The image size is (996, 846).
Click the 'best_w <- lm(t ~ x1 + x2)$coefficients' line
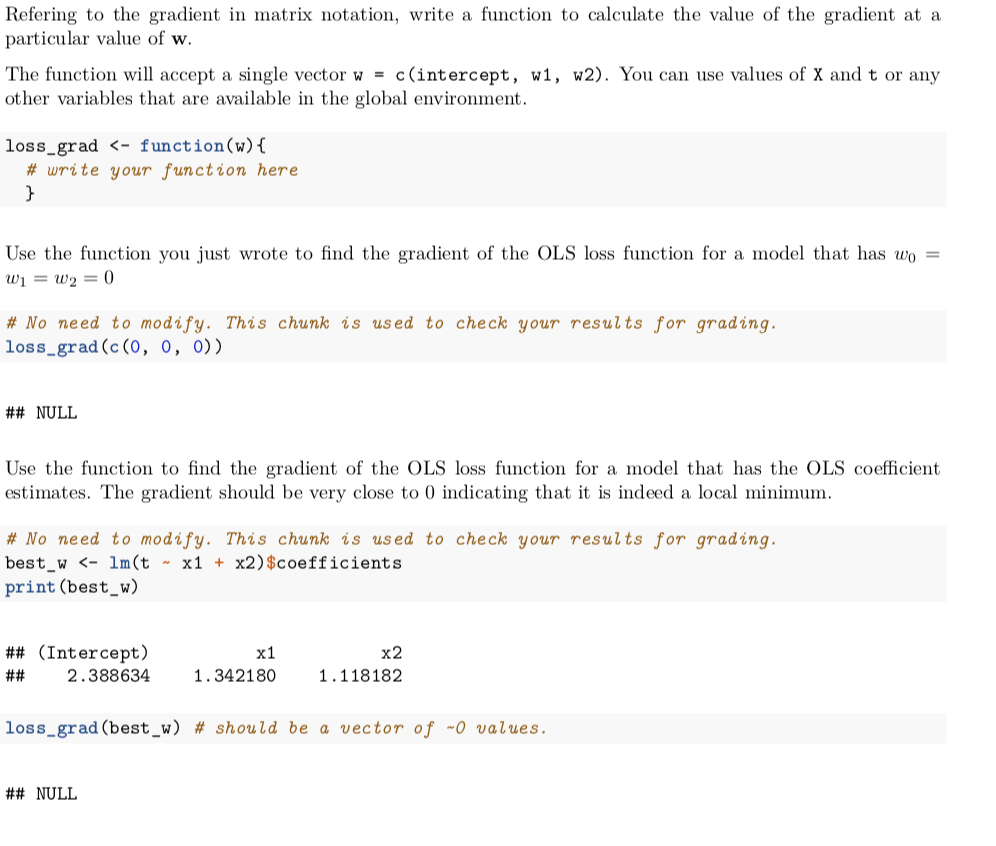point(203,562)
